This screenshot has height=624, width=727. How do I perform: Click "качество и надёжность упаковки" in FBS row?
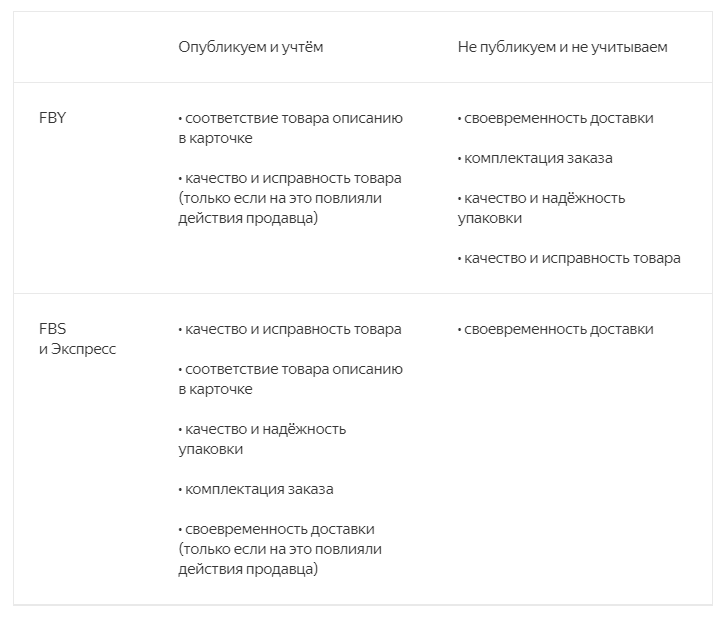pyautogui.click(x=262, y=429)
